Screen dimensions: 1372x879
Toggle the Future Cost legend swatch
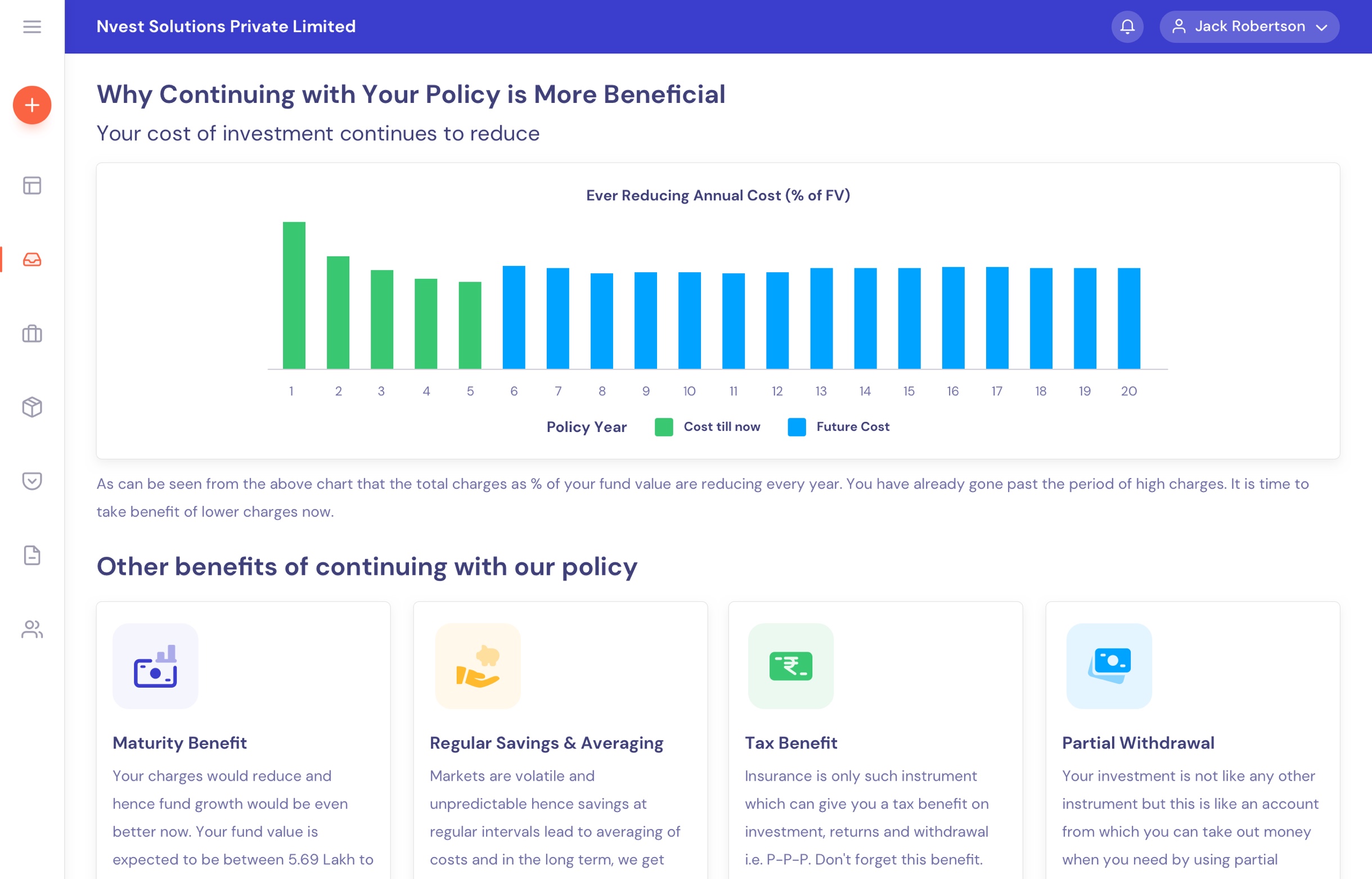coord(797,427)
